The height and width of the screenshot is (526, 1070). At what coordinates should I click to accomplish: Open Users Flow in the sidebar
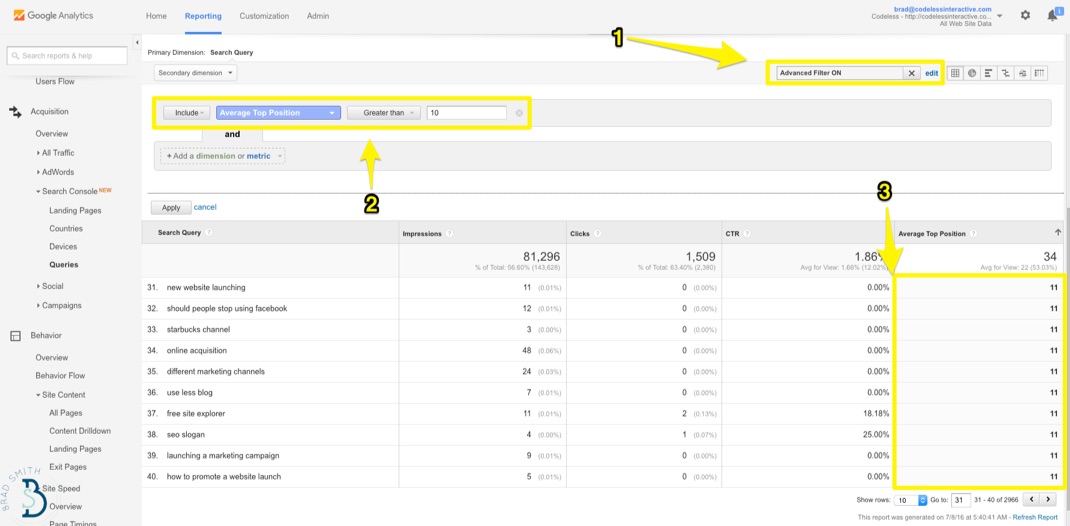point(55,81)
